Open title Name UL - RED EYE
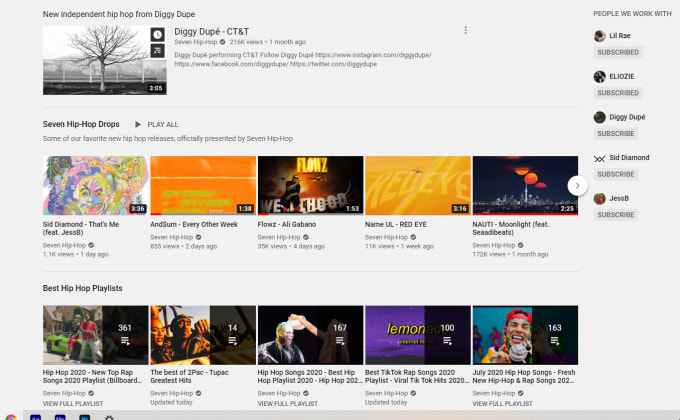This screenshot has width=680, height=420. tap(396, 225)
